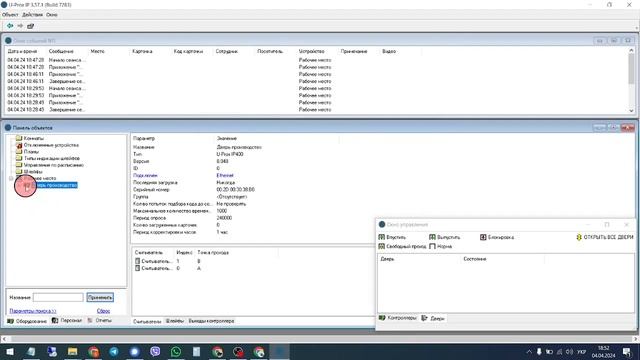This screenshot has width=640, height=360.
Task: Click the Значение column header
Action: point(277,139)
